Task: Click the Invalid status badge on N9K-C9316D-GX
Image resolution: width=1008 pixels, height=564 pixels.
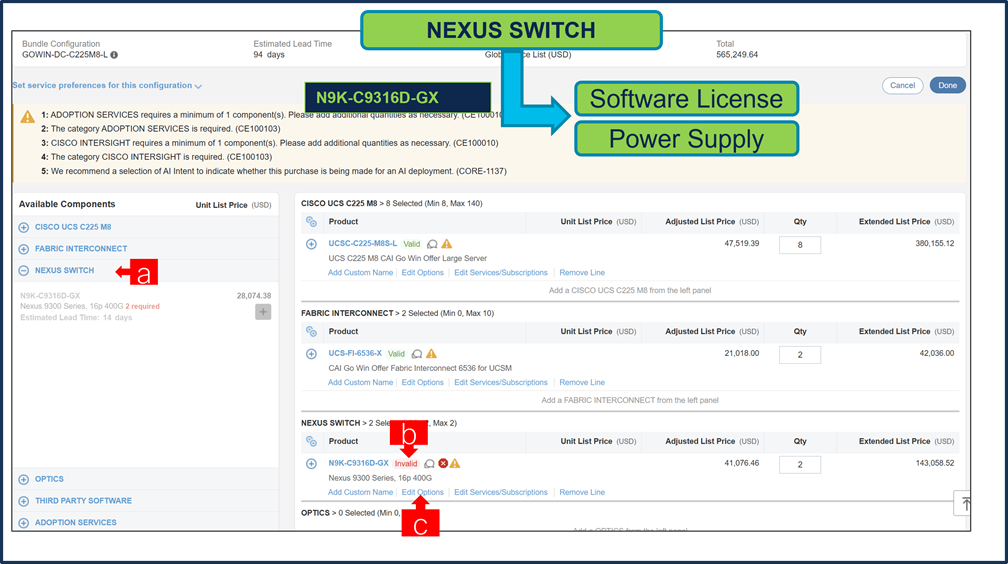Action: 406,464
